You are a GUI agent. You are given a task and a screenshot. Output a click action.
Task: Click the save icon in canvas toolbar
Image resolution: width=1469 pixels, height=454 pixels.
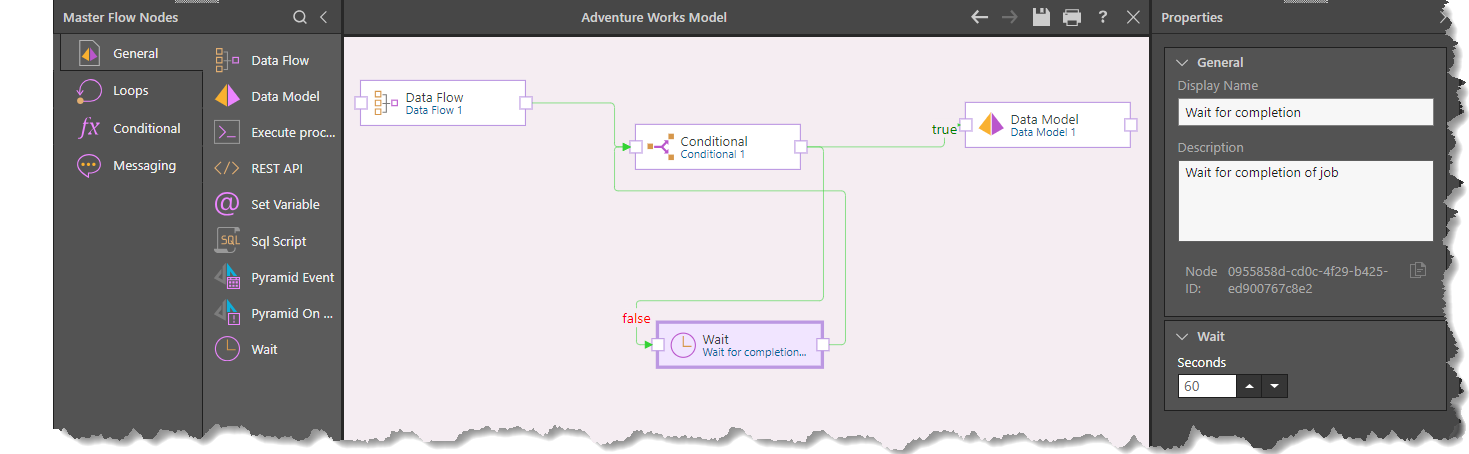tap(1041, 17)
